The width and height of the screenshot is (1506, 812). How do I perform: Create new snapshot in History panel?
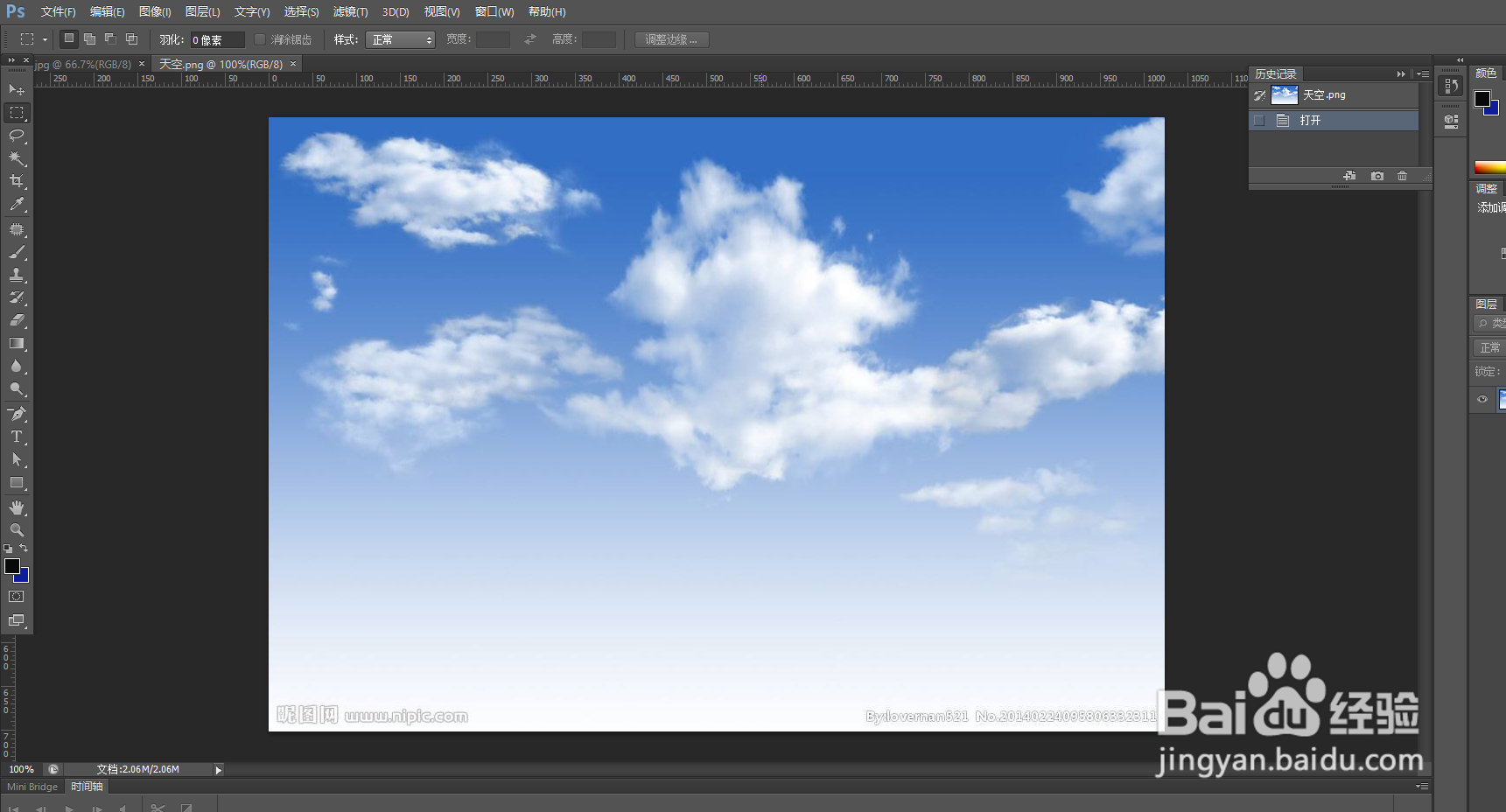1377,176
